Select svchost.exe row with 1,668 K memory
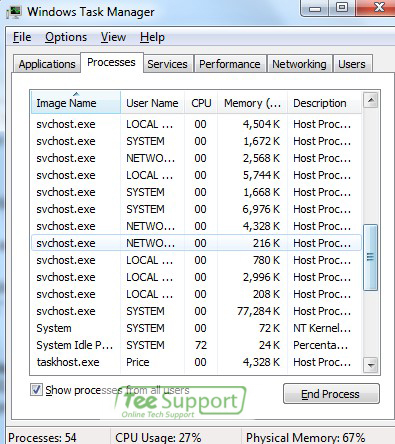 (x=196, y=192)
